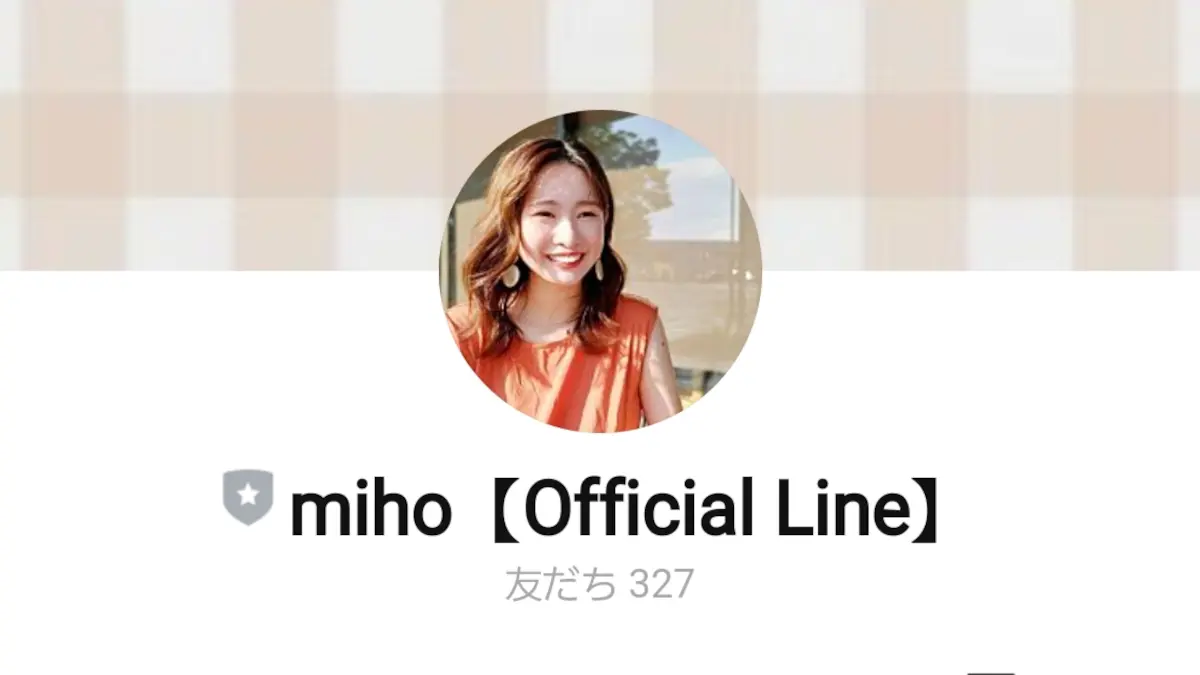Select the account name miho【Official Line】

click(x=616, y=509)
